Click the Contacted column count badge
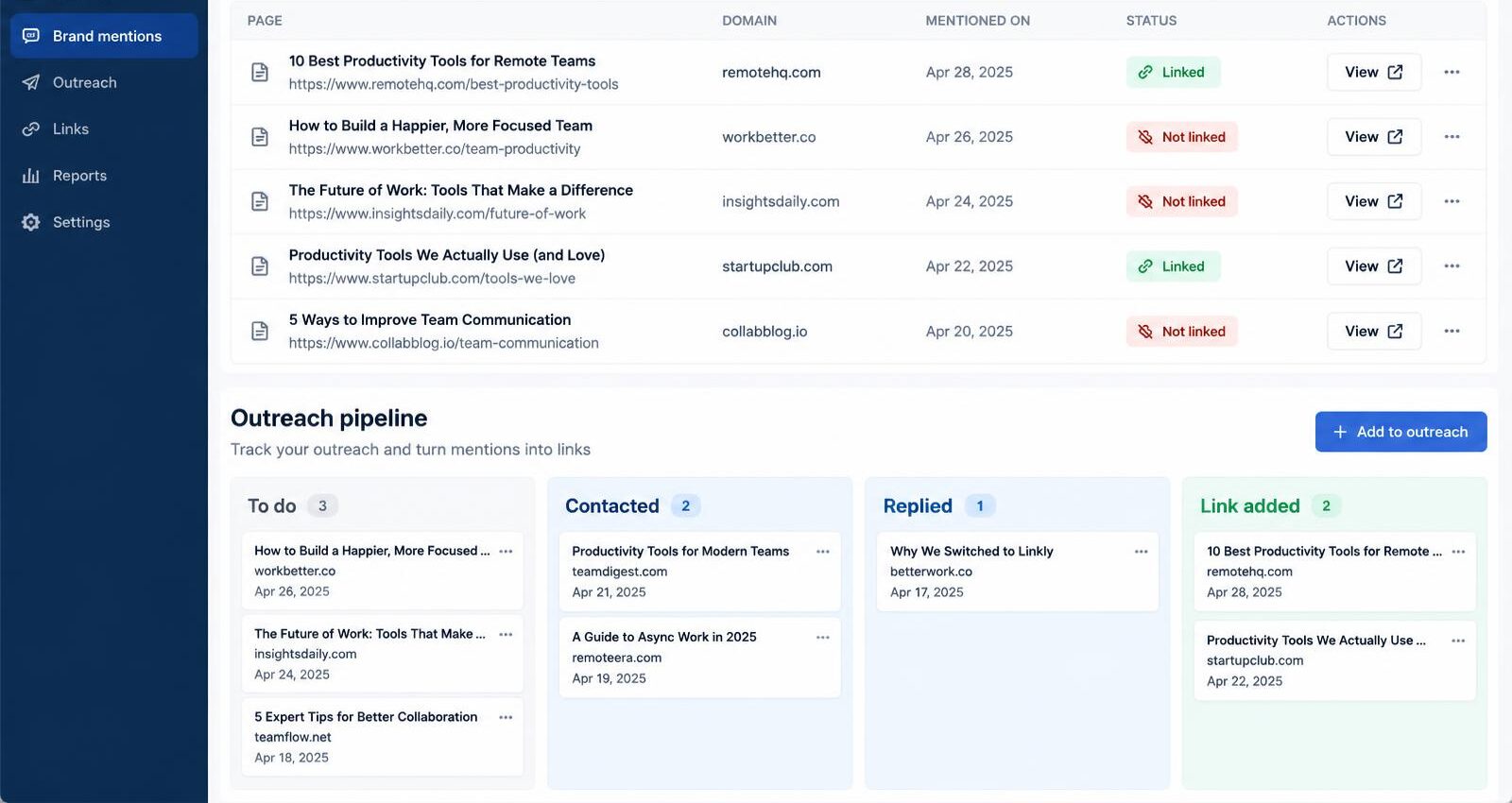 pos(685,505)
